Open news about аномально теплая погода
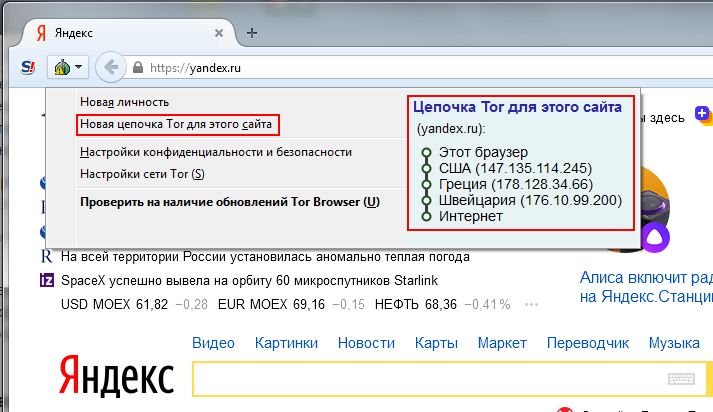 265,257
